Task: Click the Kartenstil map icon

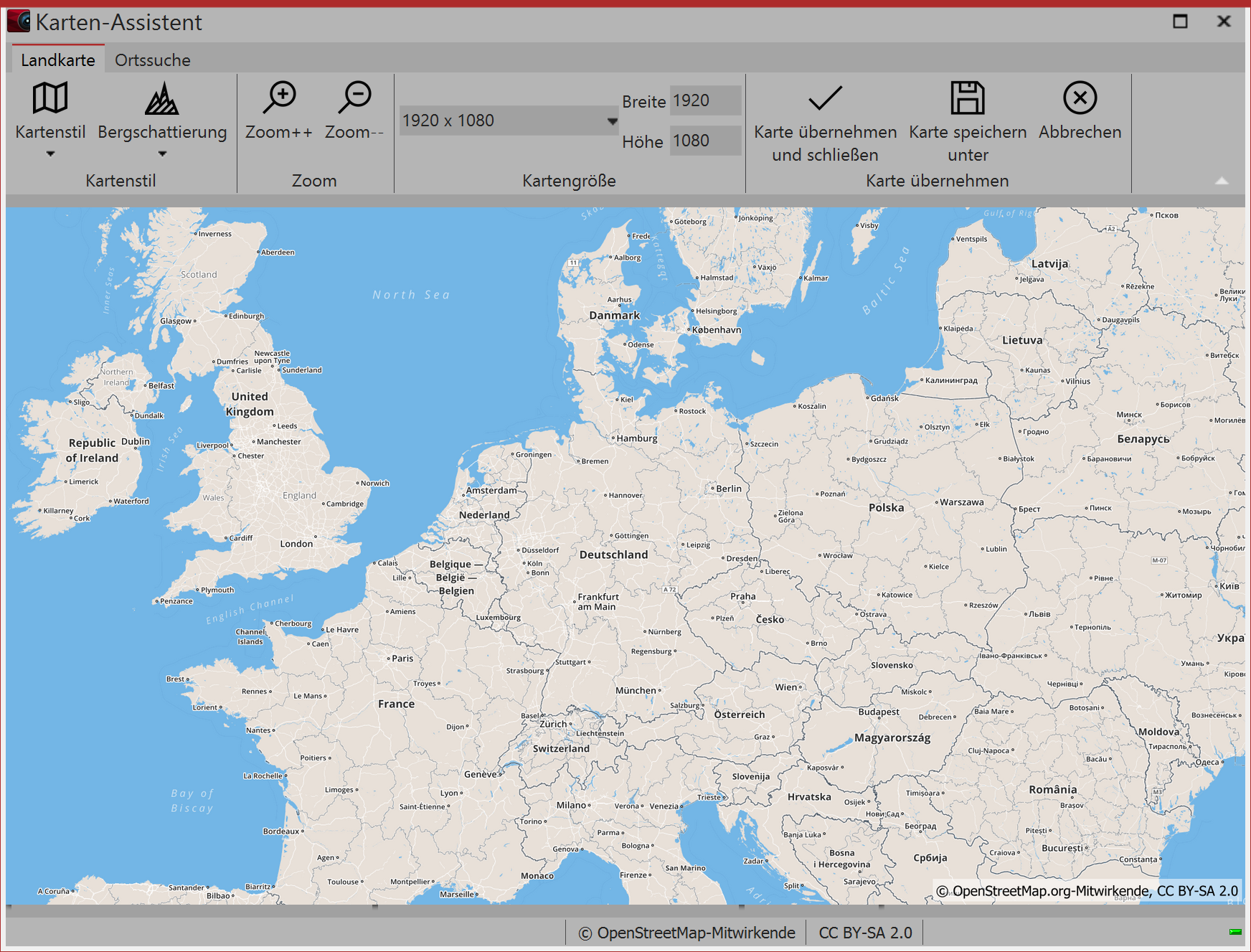Action: (x=50, y=98)
